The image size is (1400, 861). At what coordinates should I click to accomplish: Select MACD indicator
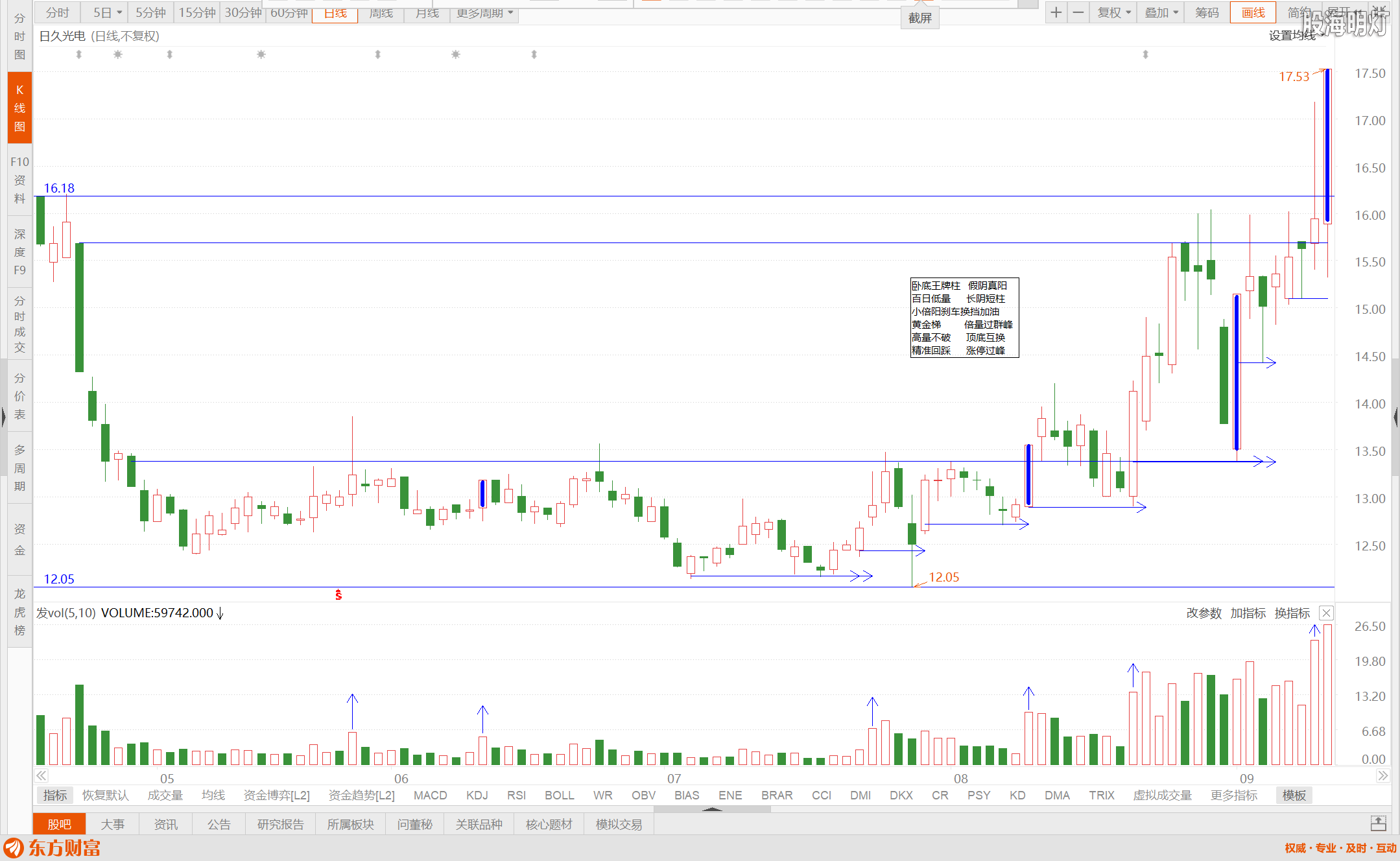(431, 795)
